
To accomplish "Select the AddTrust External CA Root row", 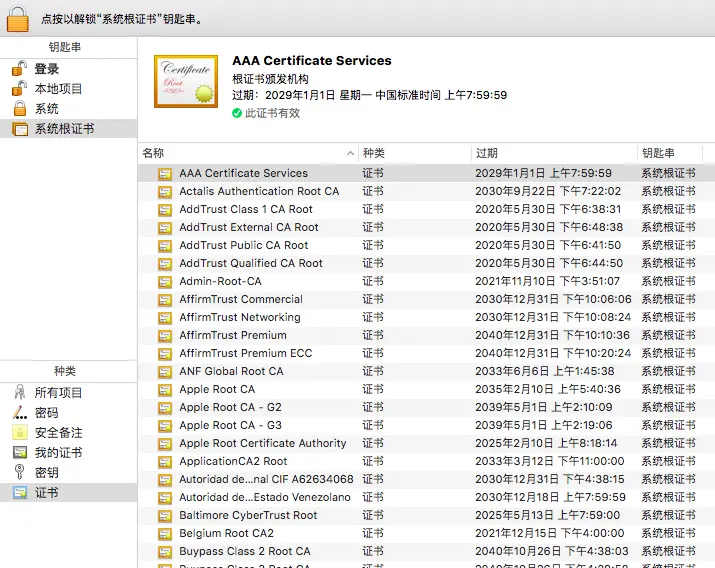I will pos(426,227).
